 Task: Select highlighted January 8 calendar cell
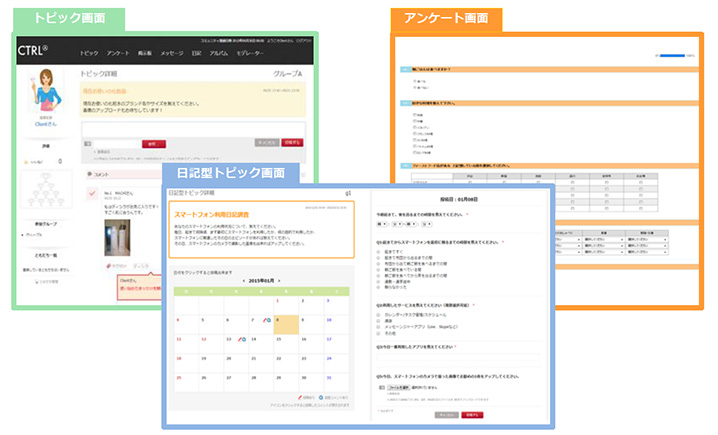click(287, 323)
